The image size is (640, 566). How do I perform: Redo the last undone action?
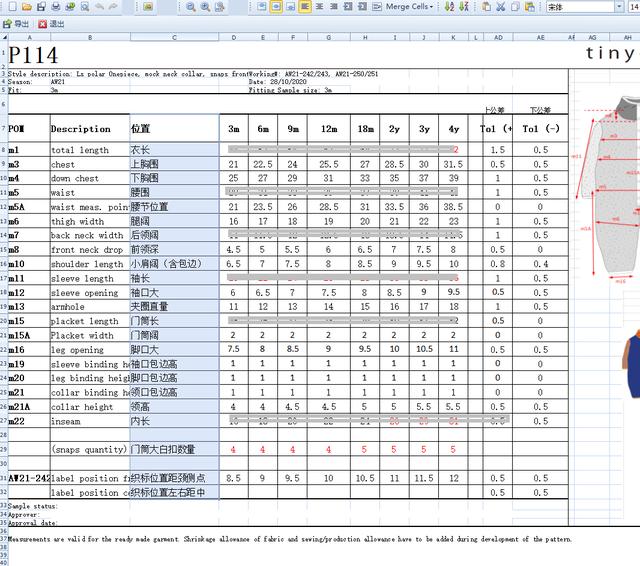point(113,7)
